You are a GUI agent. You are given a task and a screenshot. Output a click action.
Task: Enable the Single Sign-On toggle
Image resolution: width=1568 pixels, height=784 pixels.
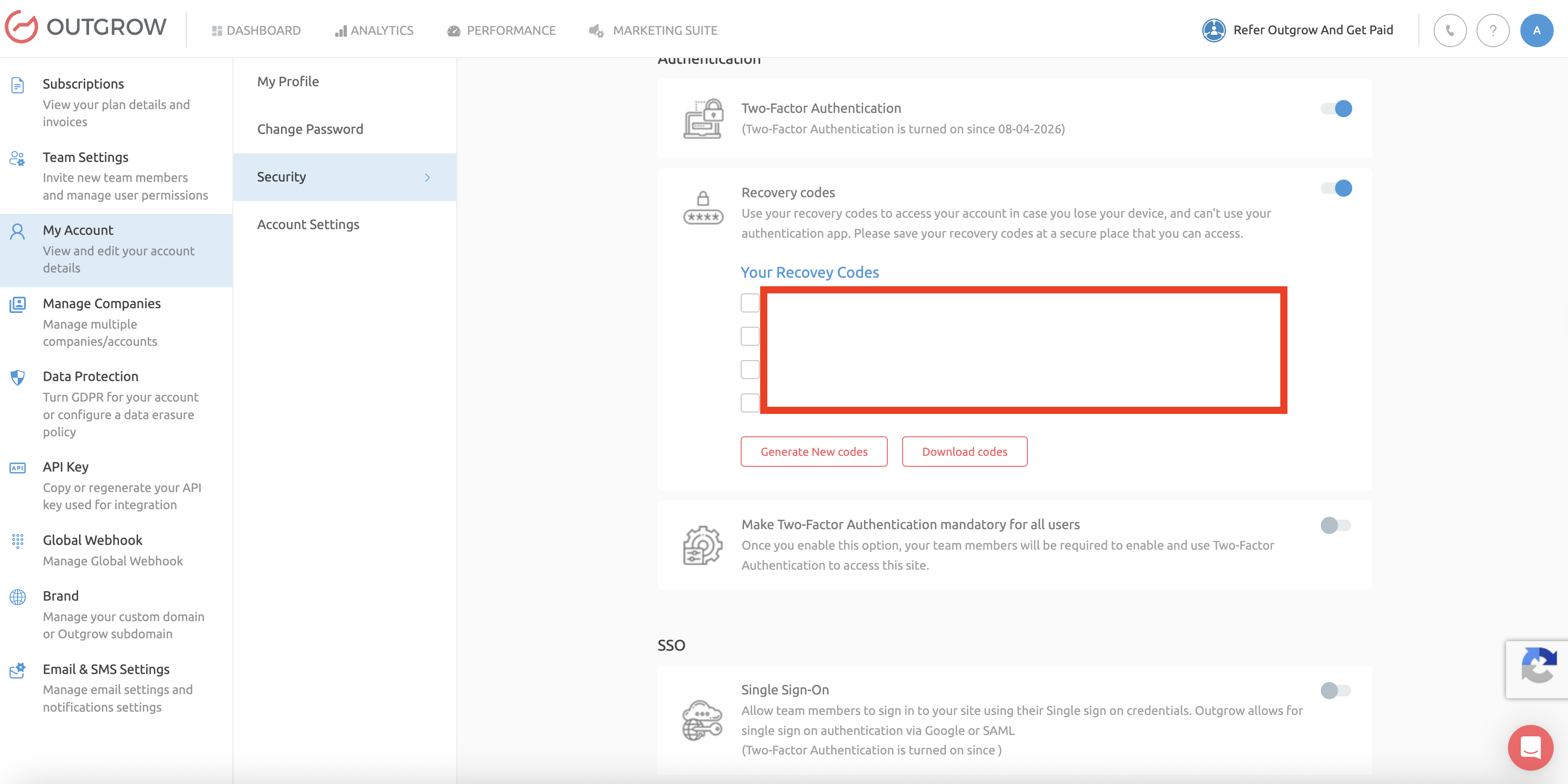[1335, 690]
